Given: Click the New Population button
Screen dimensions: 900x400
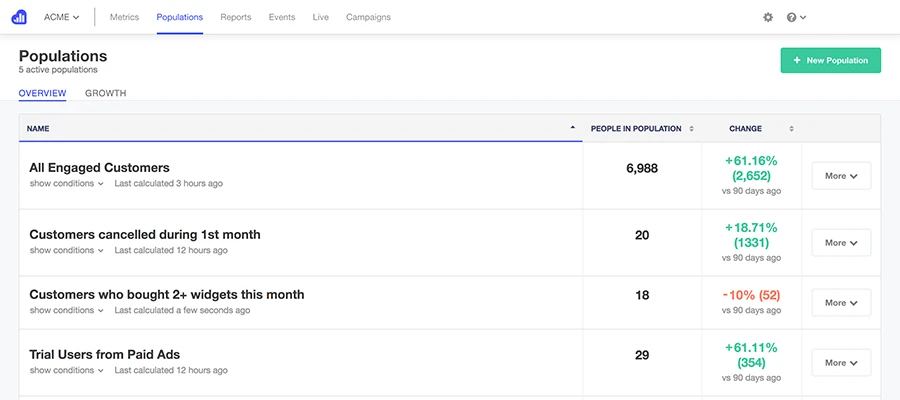Looking at the screenshot, I should 831,60.
